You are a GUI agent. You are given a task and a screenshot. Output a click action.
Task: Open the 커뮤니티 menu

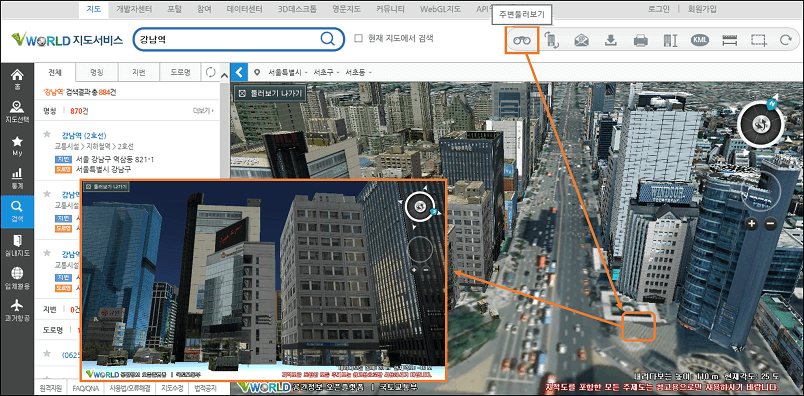(x=390, y=9)
